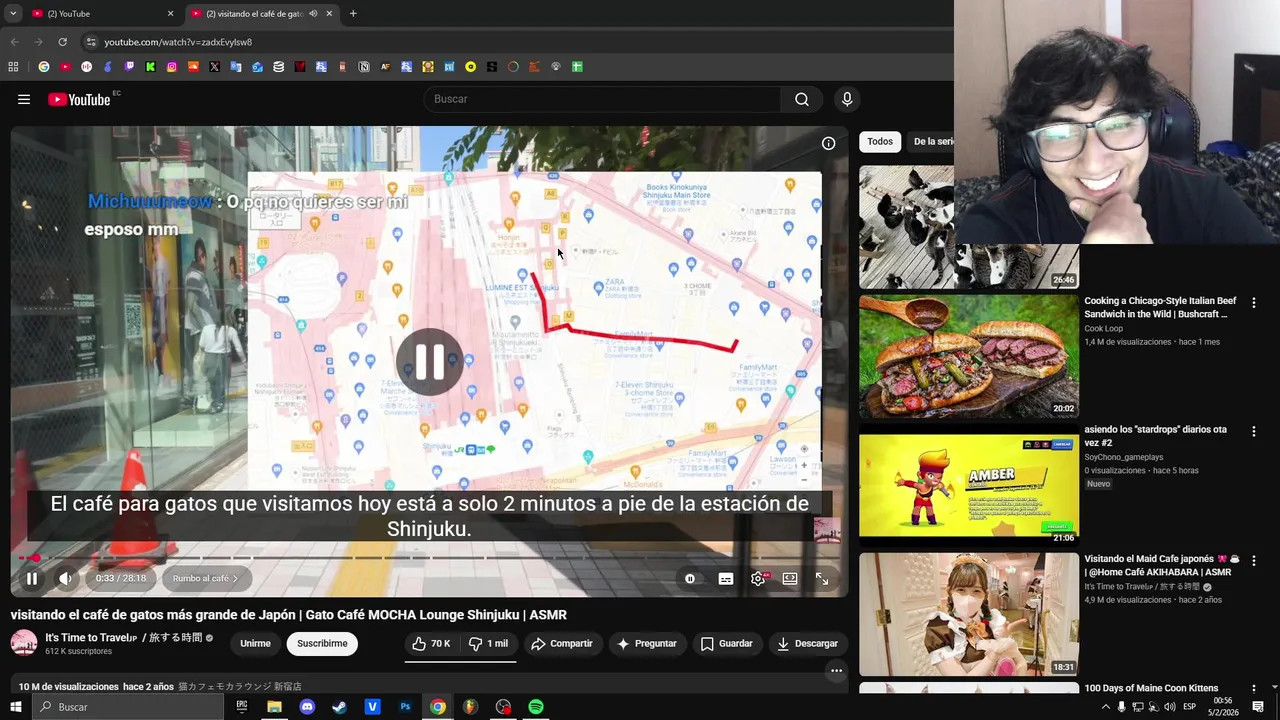Subscribe with Suscribirme button
The image size is (1280, 720).
(x=322, y=644)
